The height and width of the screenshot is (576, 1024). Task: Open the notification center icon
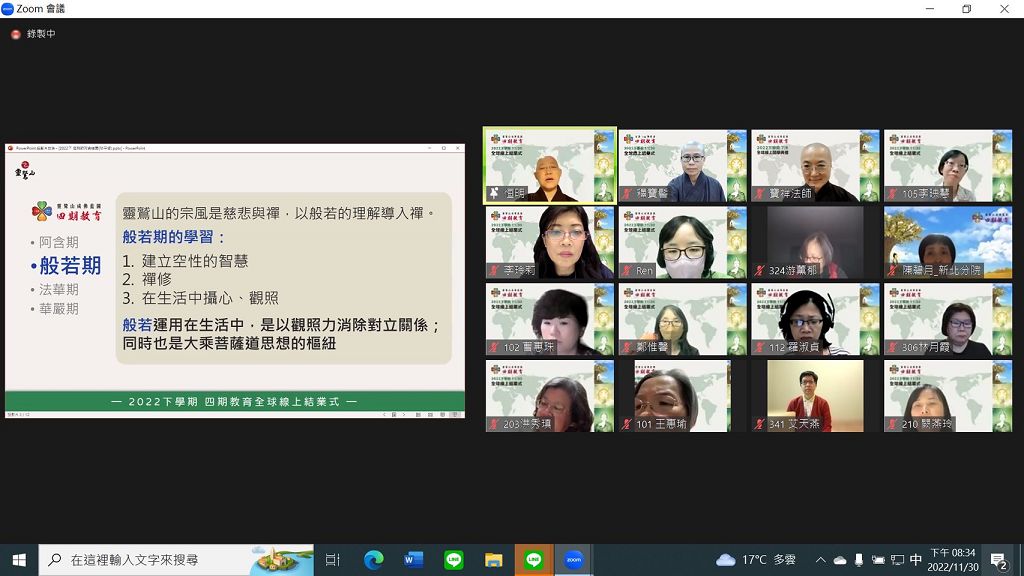pyautogui.click(x=999, y=560)
